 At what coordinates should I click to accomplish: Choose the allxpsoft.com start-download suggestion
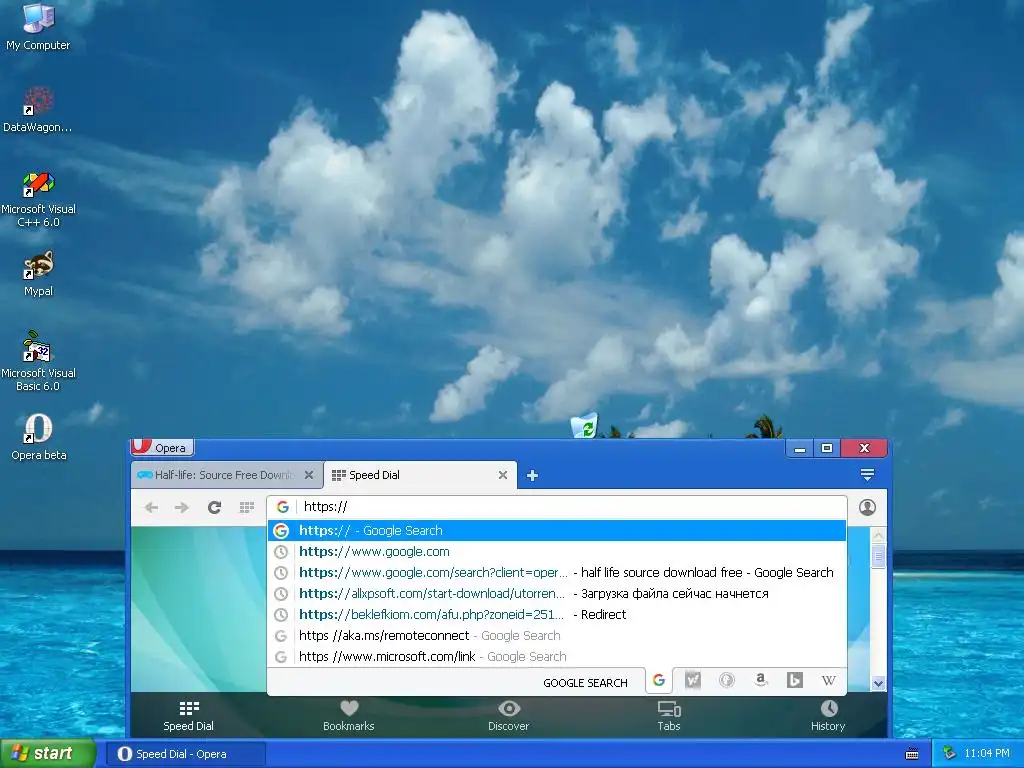556,593
